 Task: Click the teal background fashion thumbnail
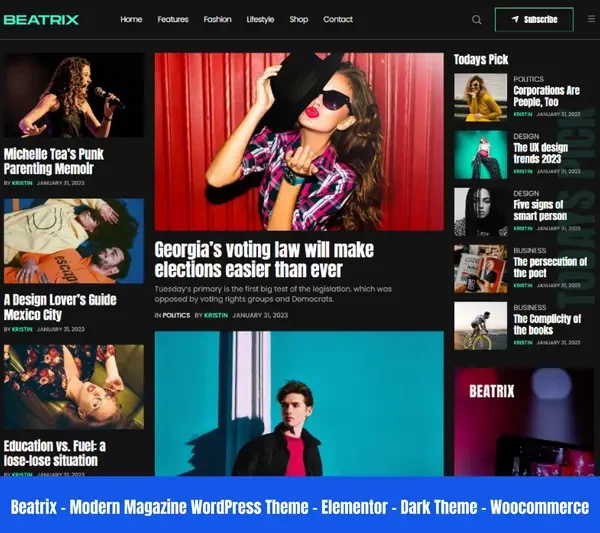tap(480, 155)
